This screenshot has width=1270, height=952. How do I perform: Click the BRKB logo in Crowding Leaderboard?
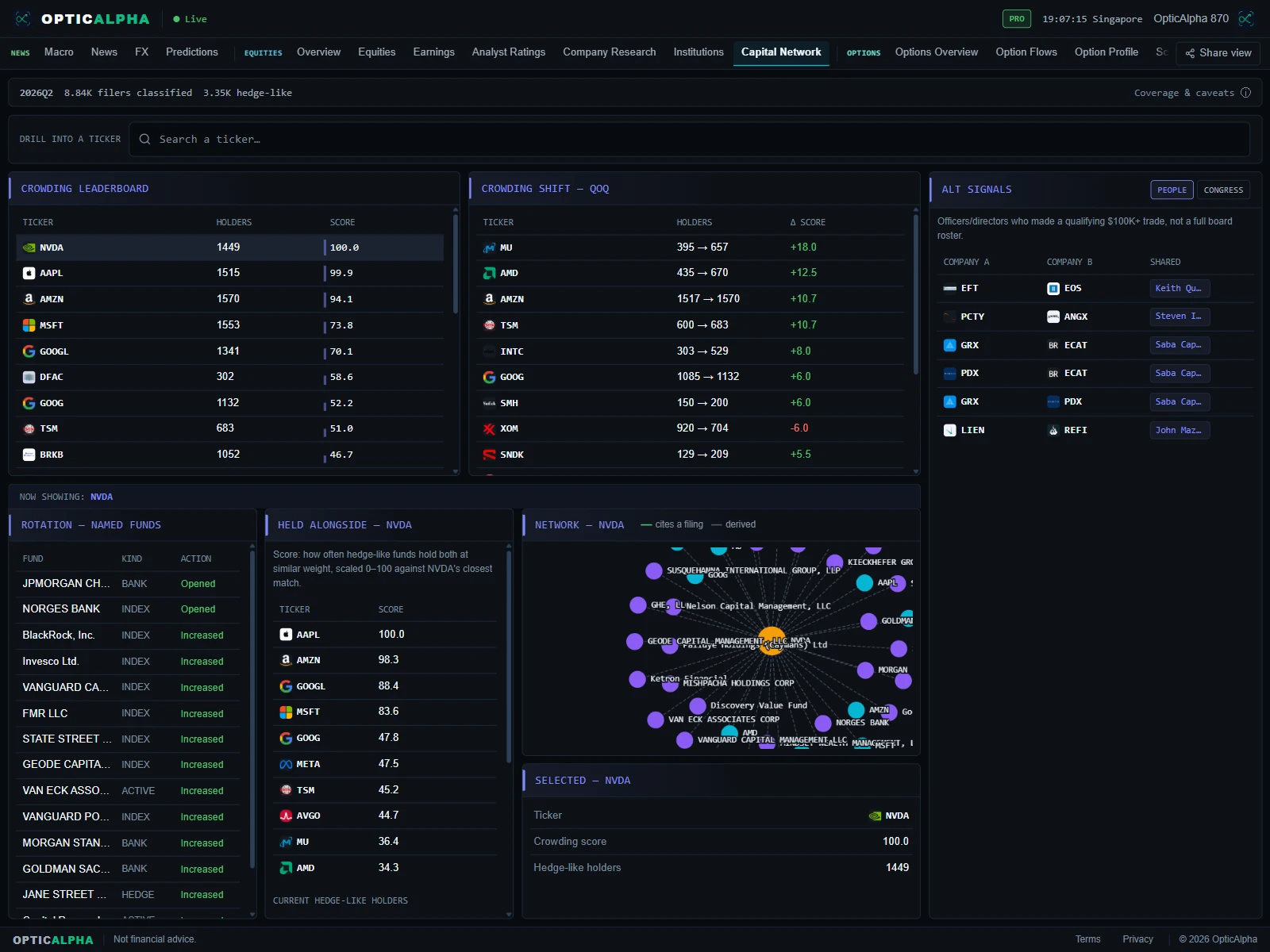pyautogui.click(x=29, y=455)
